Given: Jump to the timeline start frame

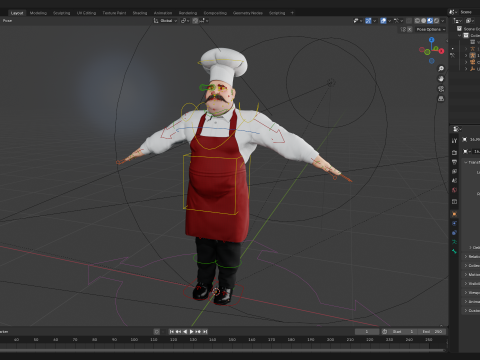Looking at the screenshot, I should (172, 332).
